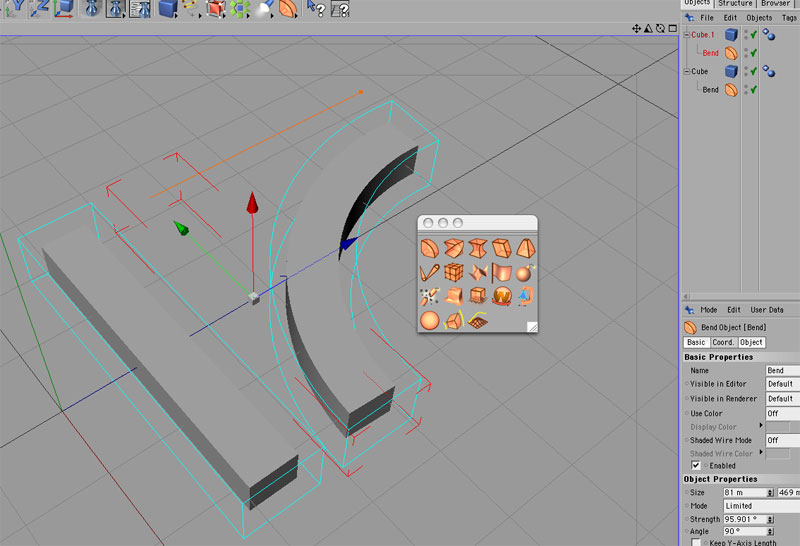Open the Mode dropdown showing Limited
This screenshot has height=546, width=800.
click(x=762, y=506)
